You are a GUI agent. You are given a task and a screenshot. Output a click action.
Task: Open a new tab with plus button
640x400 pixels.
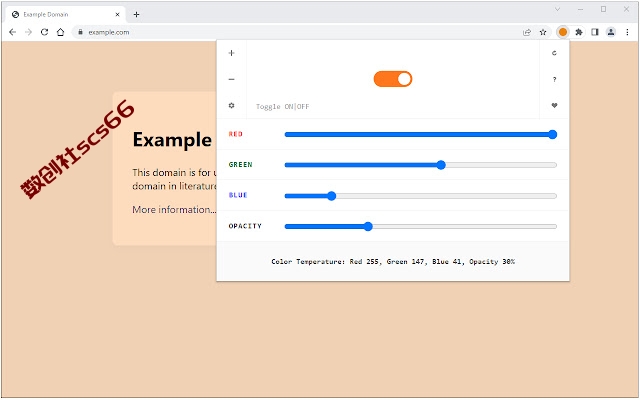click(136, 14)
